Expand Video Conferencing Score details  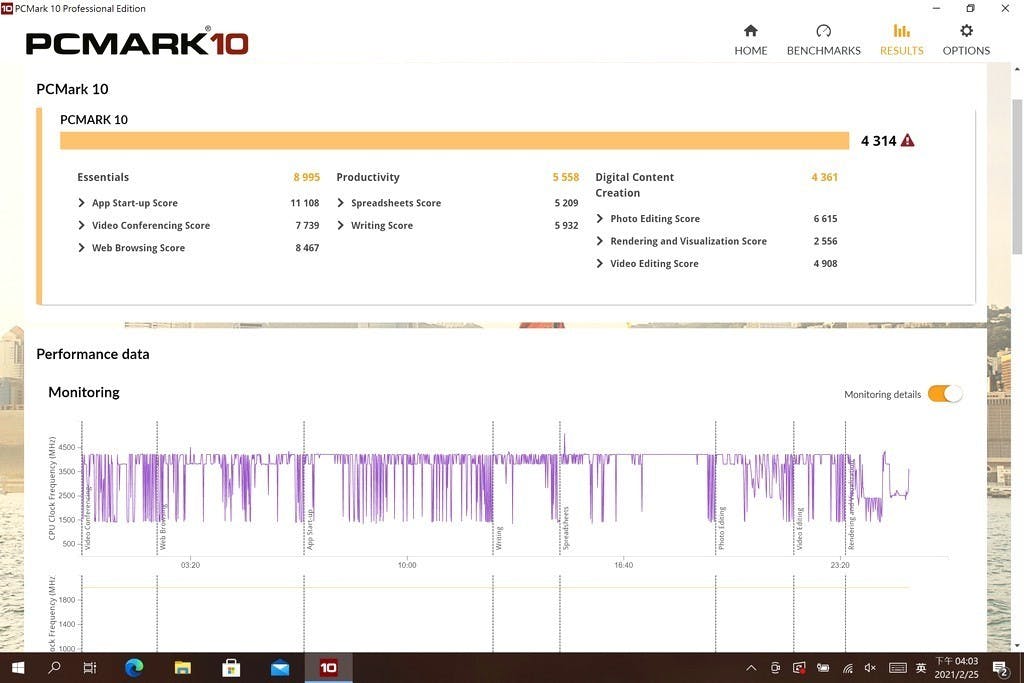click(x=81, y=225)
